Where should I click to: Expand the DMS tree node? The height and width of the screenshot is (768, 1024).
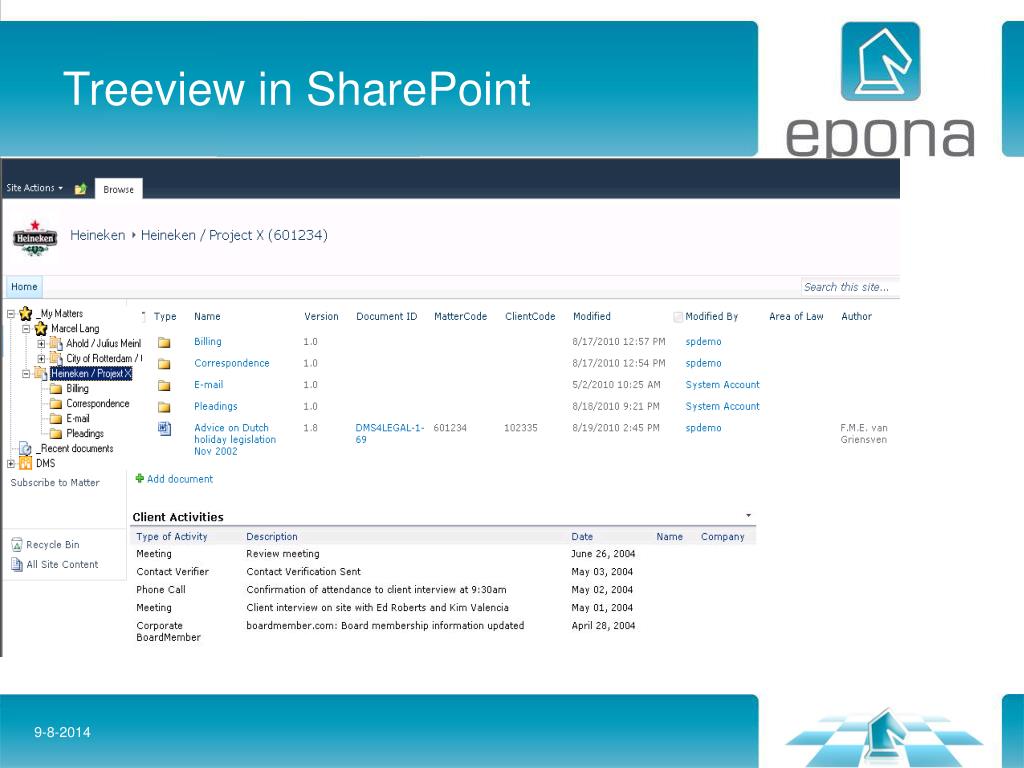10,464
